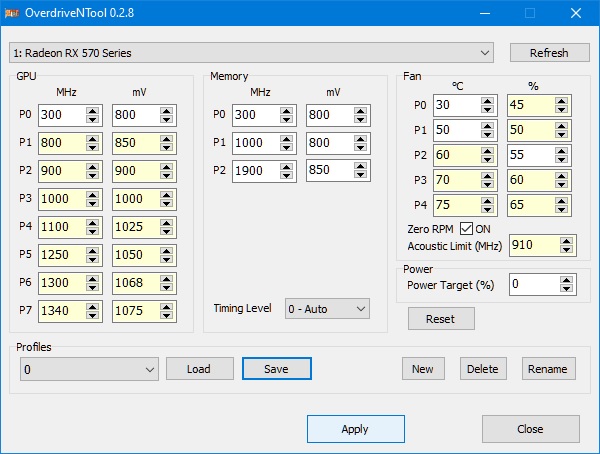Decrease Memory P0 mV with down spinner arrow
Viewport: 600px width, 454px height.
click(x=360, y=119)
